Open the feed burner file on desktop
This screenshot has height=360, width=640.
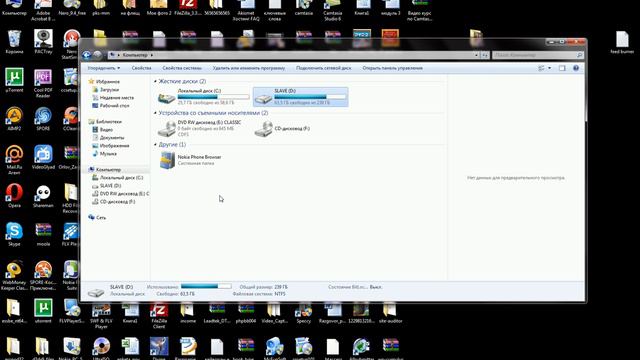click(x=622, y=42)
